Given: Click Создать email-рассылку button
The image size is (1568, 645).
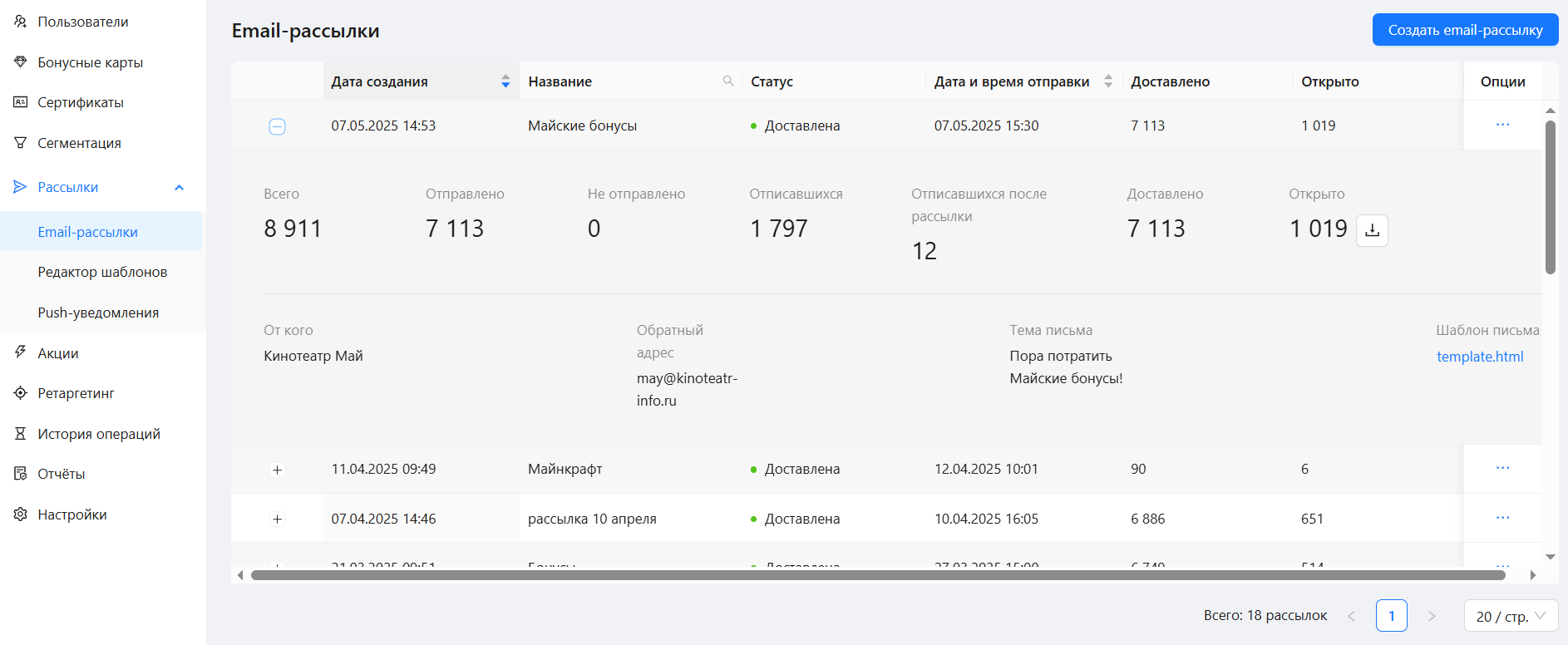Looking at the screenshot, I should tap(1465, 30).
